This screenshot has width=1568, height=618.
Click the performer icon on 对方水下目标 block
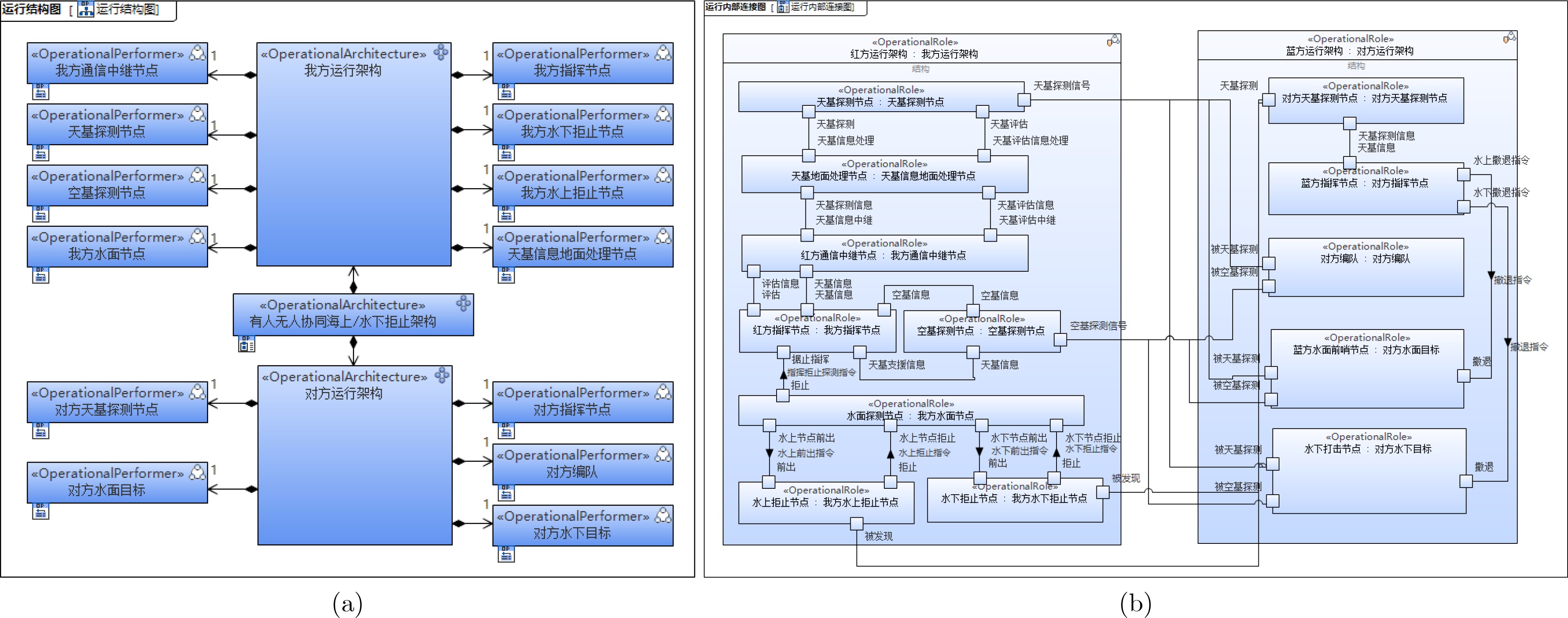(x=663, y=516)
